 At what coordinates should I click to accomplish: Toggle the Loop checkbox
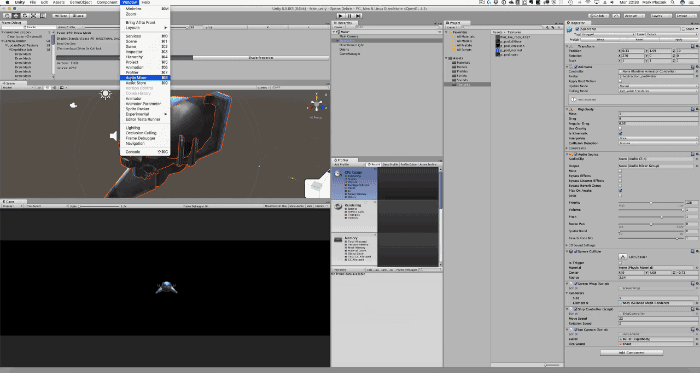click(620, 195)
